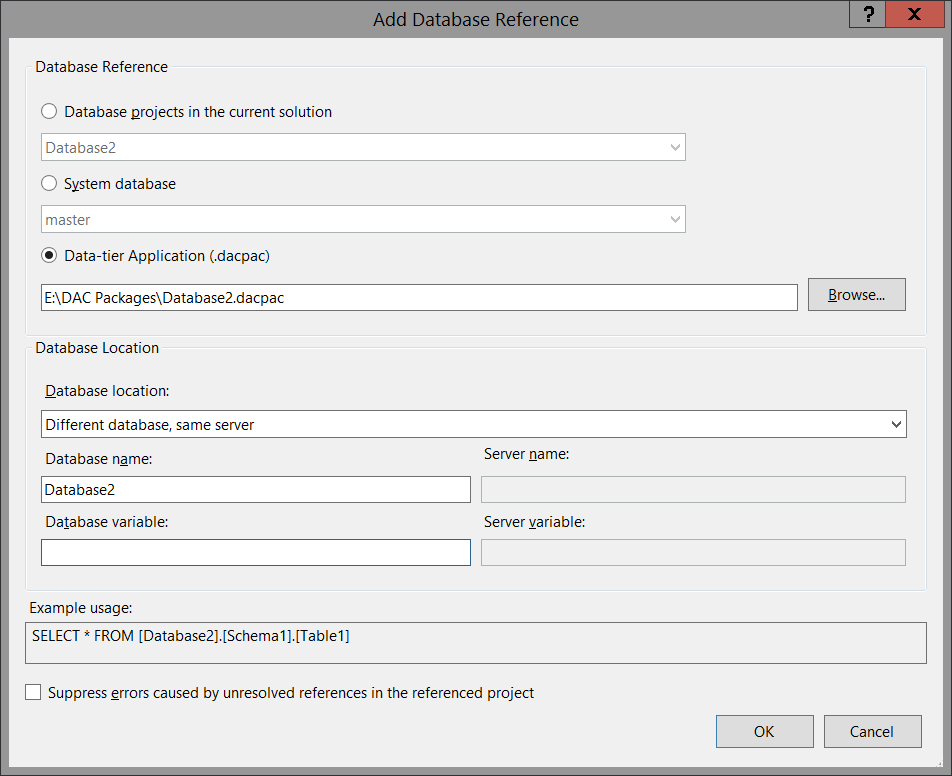Close the Add Database Reference dialog

click(916, 15)
